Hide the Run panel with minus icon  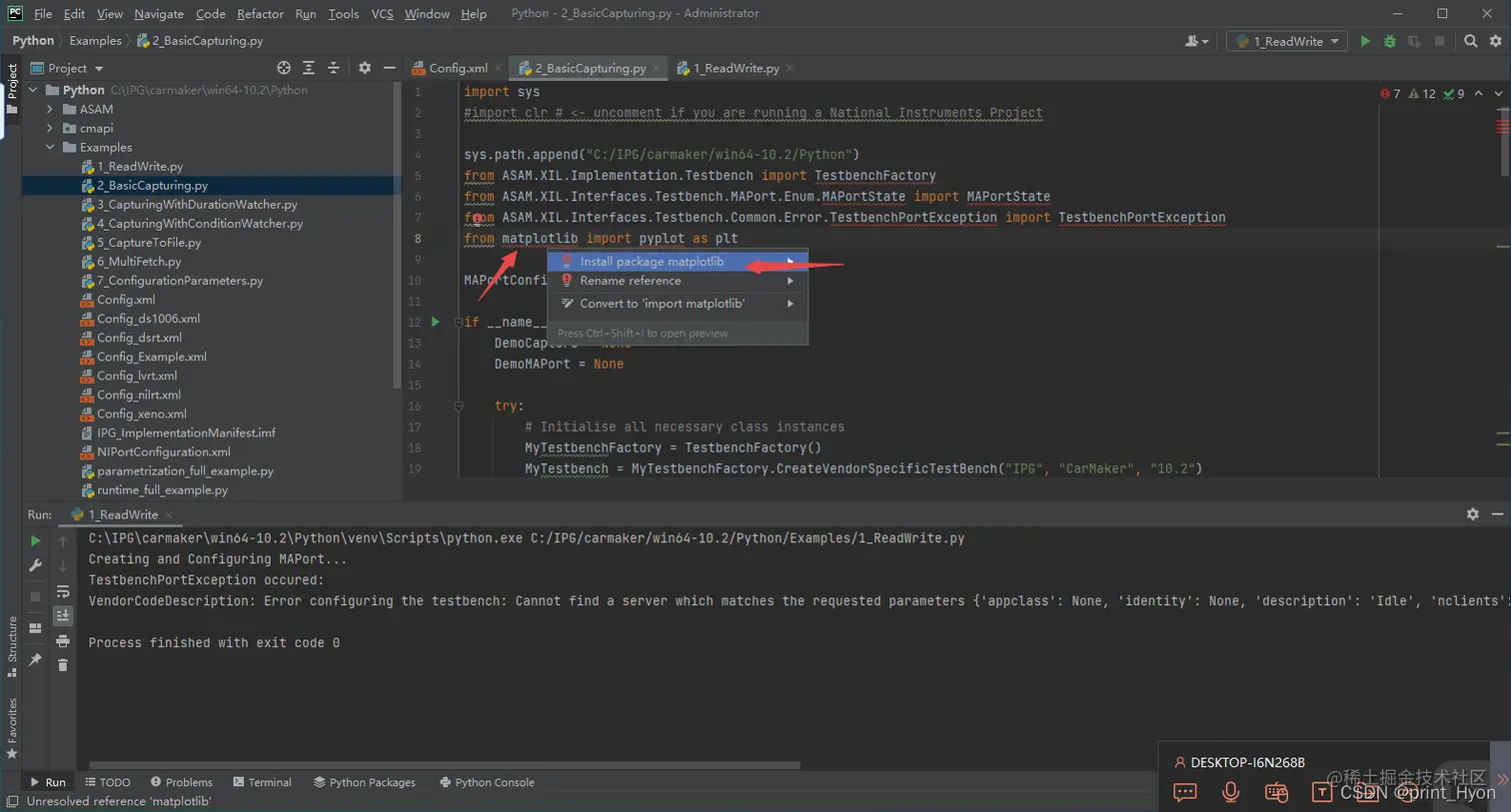[1497, 513]
